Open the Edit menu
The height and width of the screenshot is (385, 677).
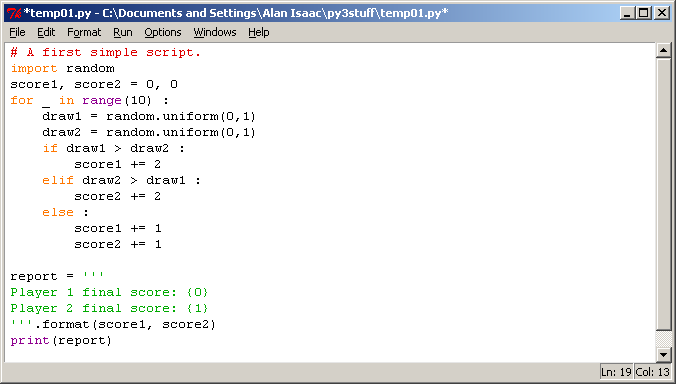pos(46,32)
